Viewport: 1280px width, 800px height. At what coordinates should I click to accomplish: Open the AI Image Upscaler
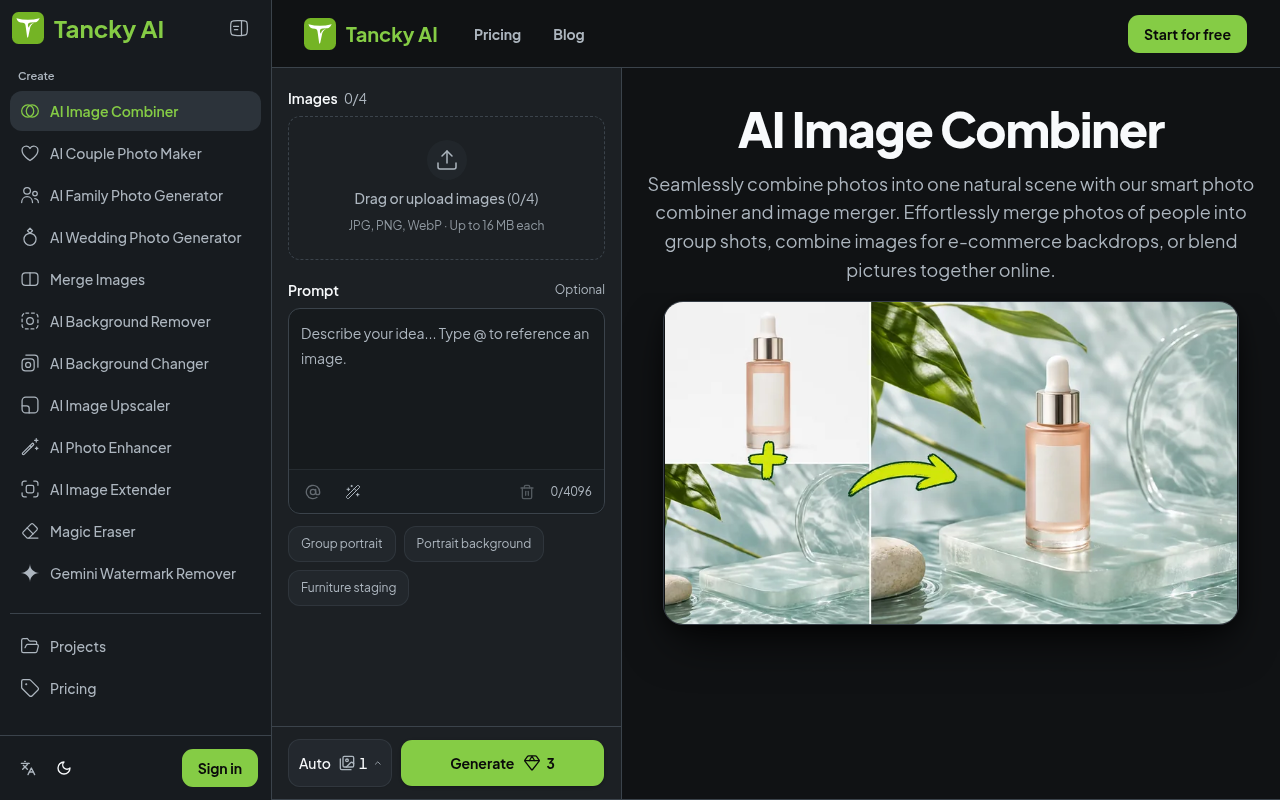point(135,405)
